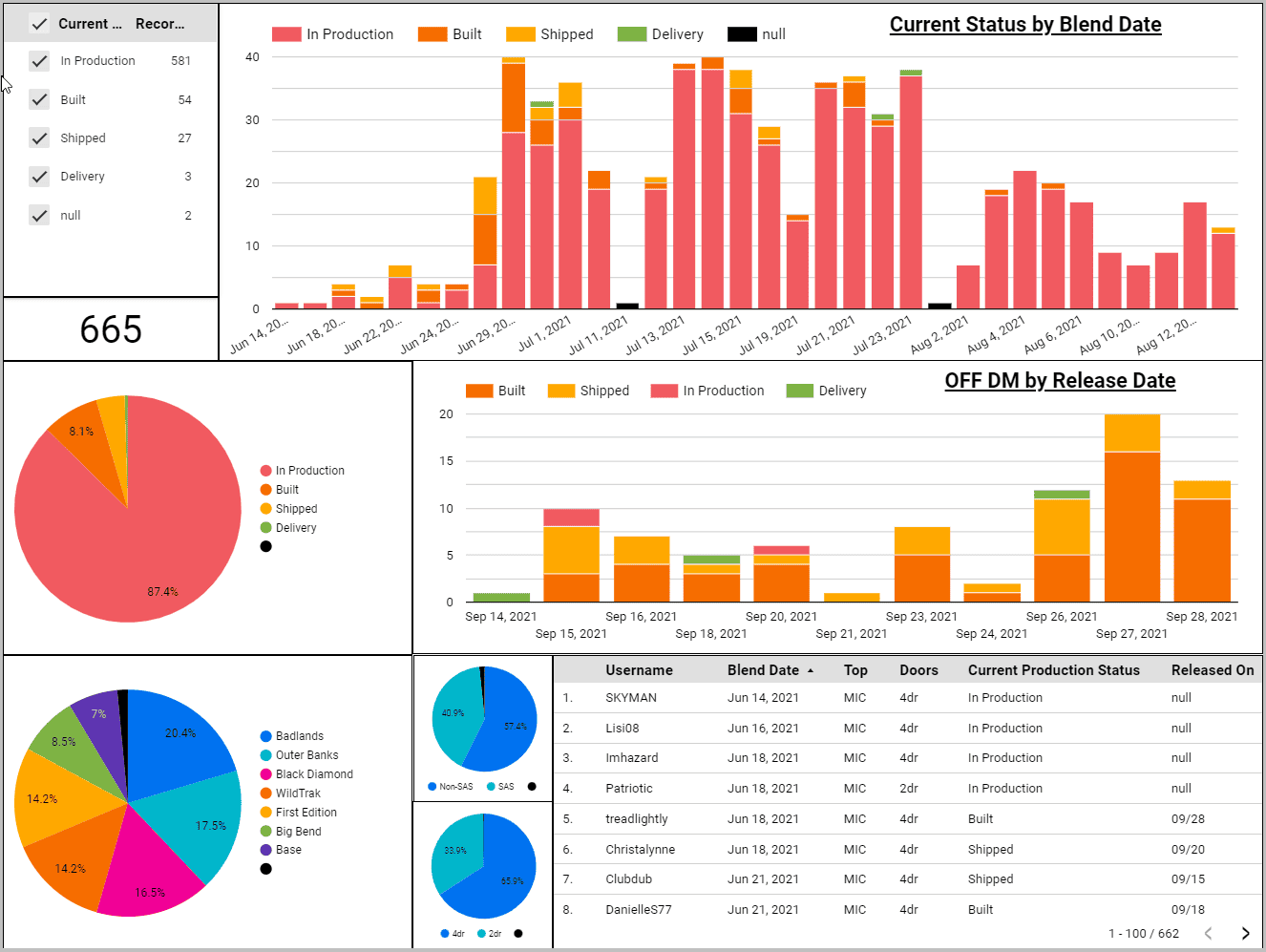Click Built swatch in Release Date chart legend
Image resolution: width=1266 pixels, height=952 pixels.
tap(479, 391)
